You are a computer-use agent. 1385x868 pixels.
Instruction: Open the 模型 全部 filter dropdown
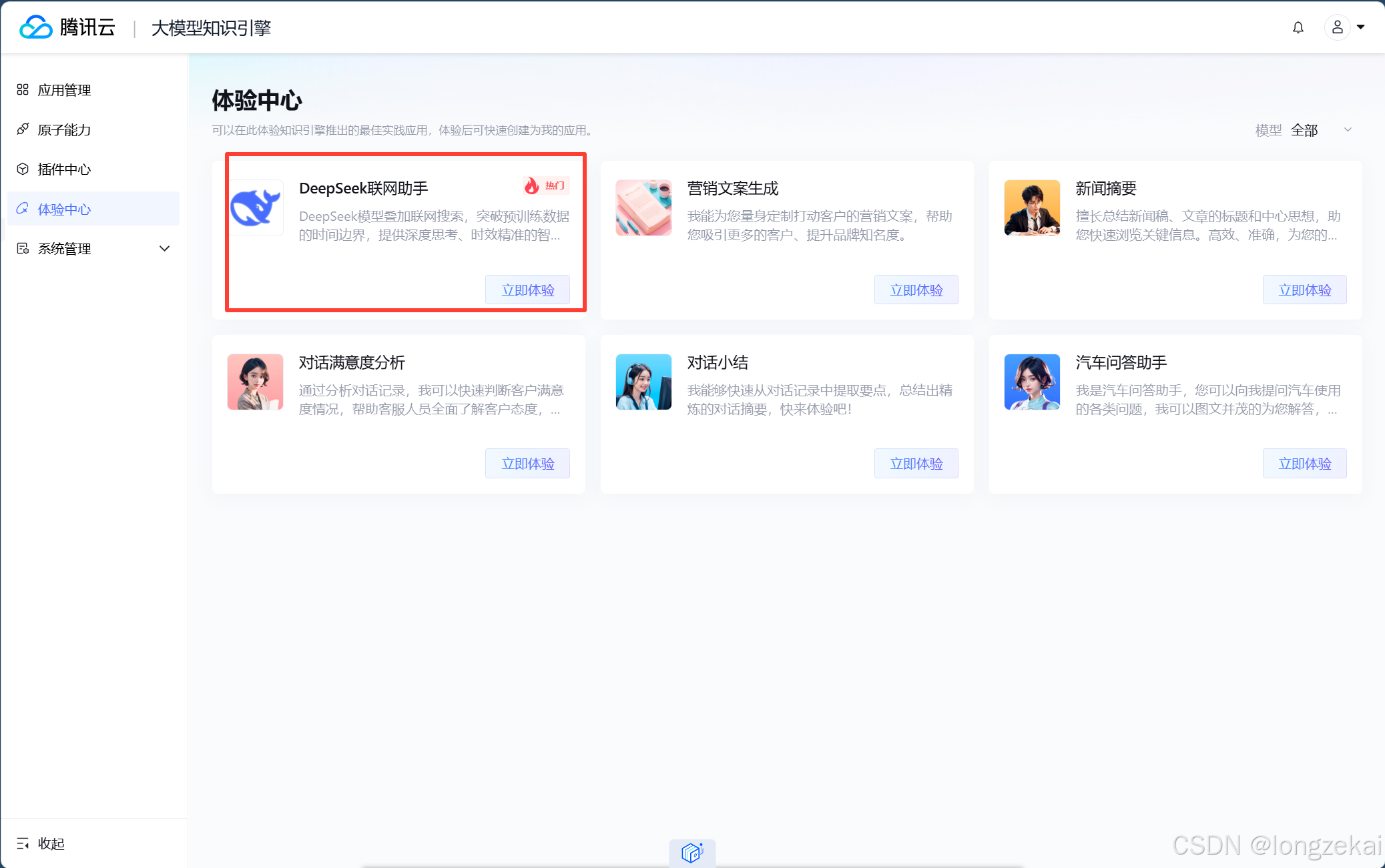tap(1305, 130)
